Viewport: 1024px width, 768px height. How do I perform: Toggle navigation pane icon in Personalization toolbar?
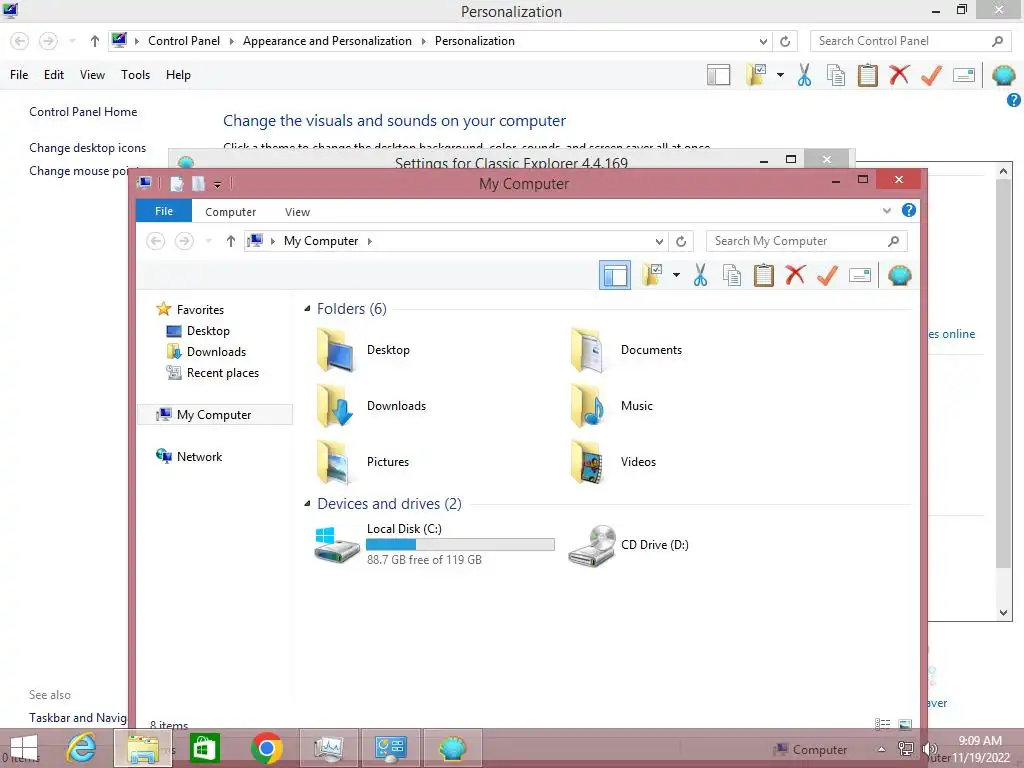tap(718, 75)
